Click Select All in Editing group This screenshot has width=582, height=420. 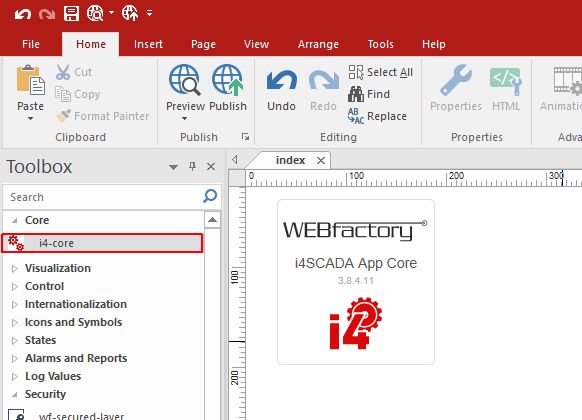click(381, 72)
